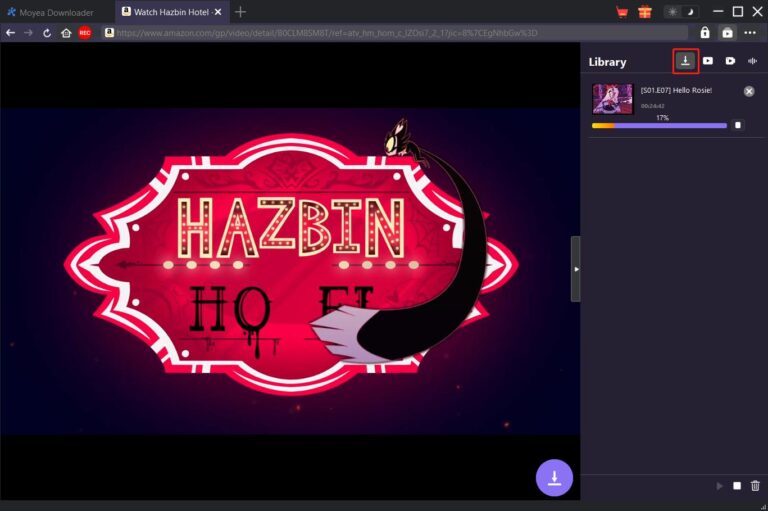This screenshot has width=768, height=511.
Task: Click the 17% download progress bar
Action: [659, 126]
